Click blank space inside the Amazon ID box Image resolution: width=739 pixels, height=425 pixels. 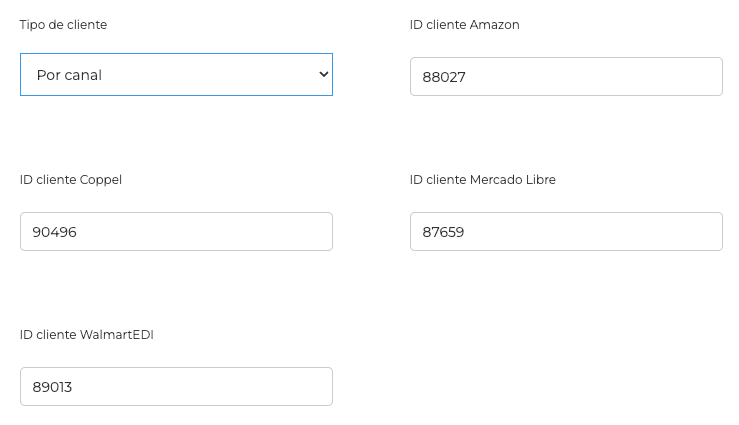coord(594,76)
